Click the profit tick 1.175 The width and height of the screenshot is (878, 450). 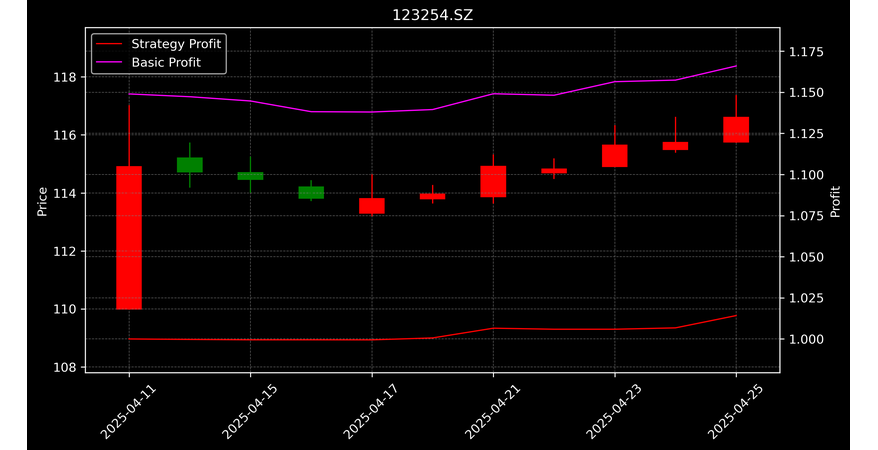(x=806, y=52)
